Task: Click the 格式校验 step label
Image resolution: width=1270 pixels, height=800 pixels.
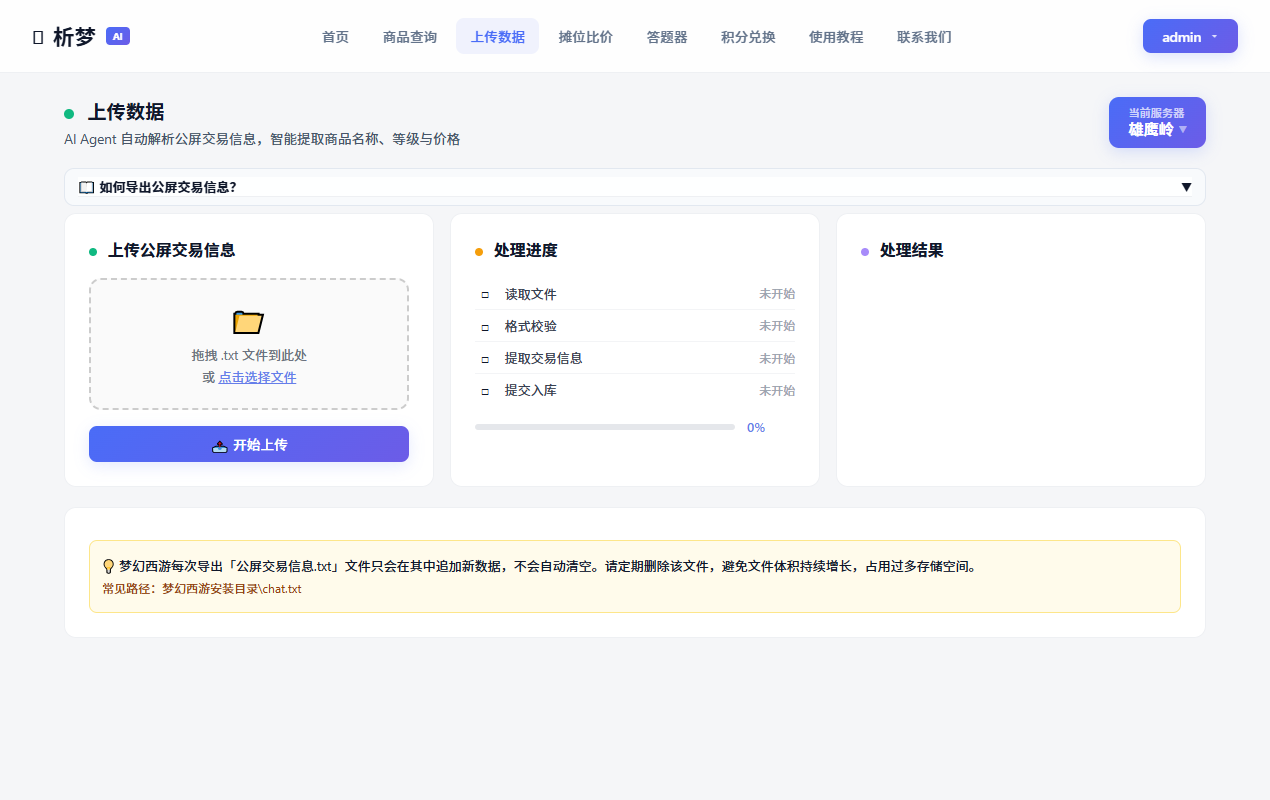Action: [531, 326]
